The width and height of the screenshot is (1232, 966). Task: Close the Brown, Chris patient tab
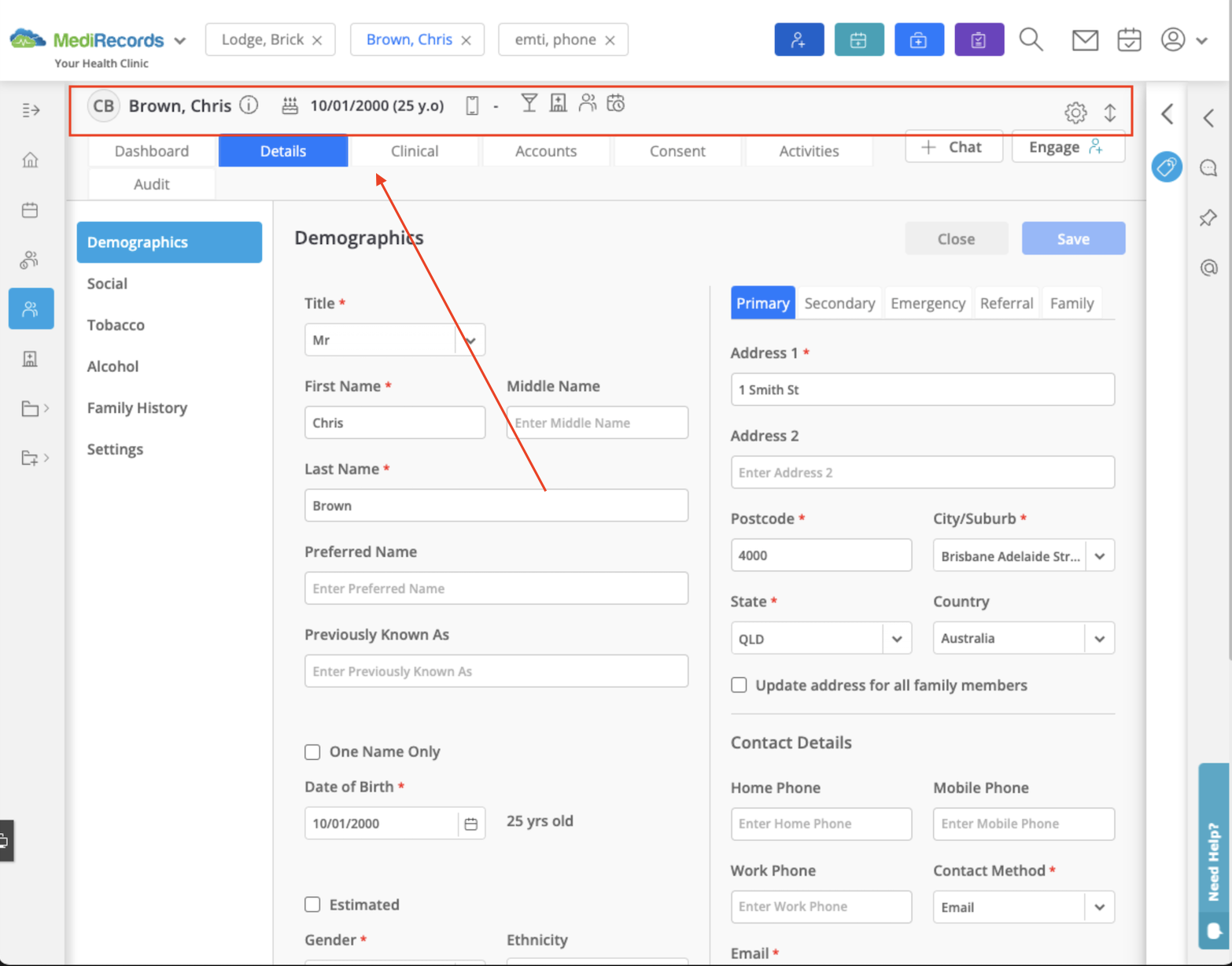click(466, 40)
